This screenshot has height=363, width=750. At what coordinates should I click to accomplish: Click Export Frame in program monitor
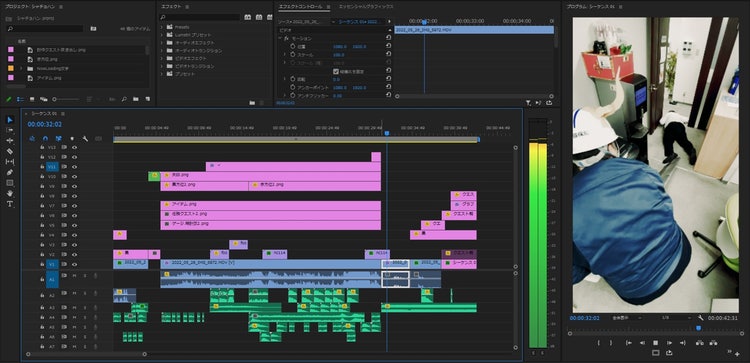tap(669, 353)
